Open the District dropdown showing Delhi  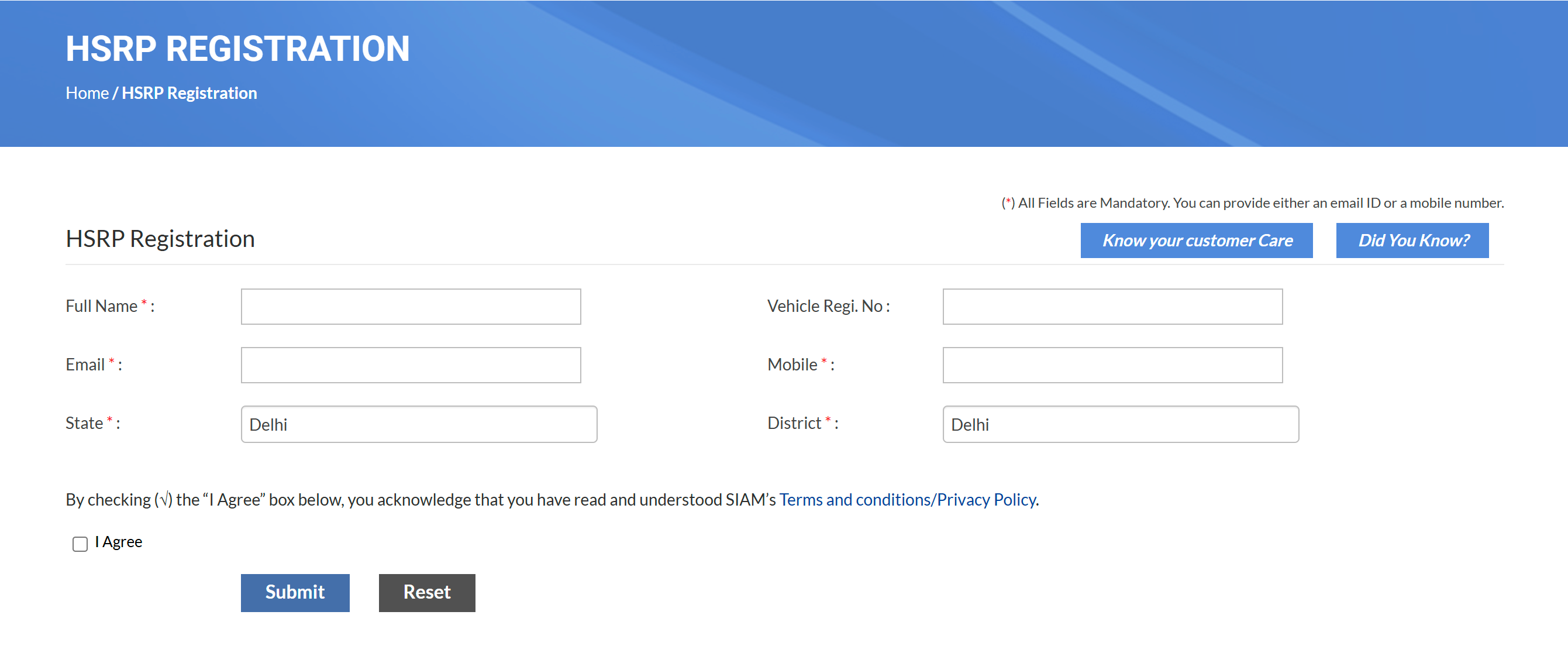click(x=1120, y=424)
